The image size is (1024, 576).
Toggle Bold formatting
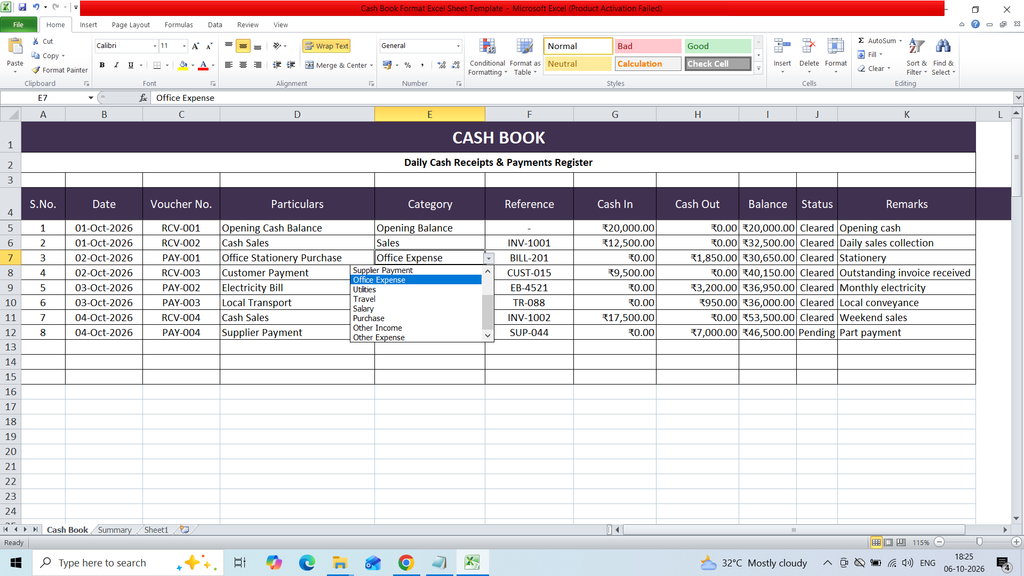click(102, 65)
